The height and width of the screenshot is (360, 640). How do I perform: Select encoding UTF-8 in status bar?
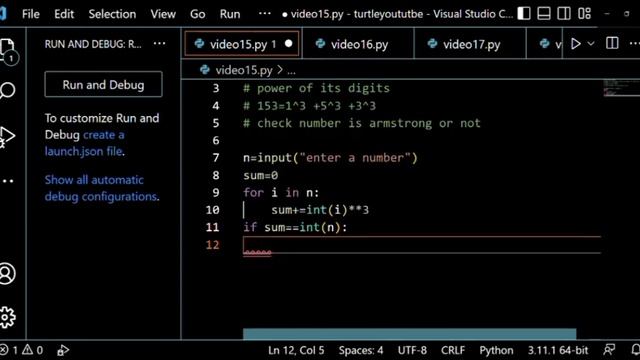[x=412, y=350]
